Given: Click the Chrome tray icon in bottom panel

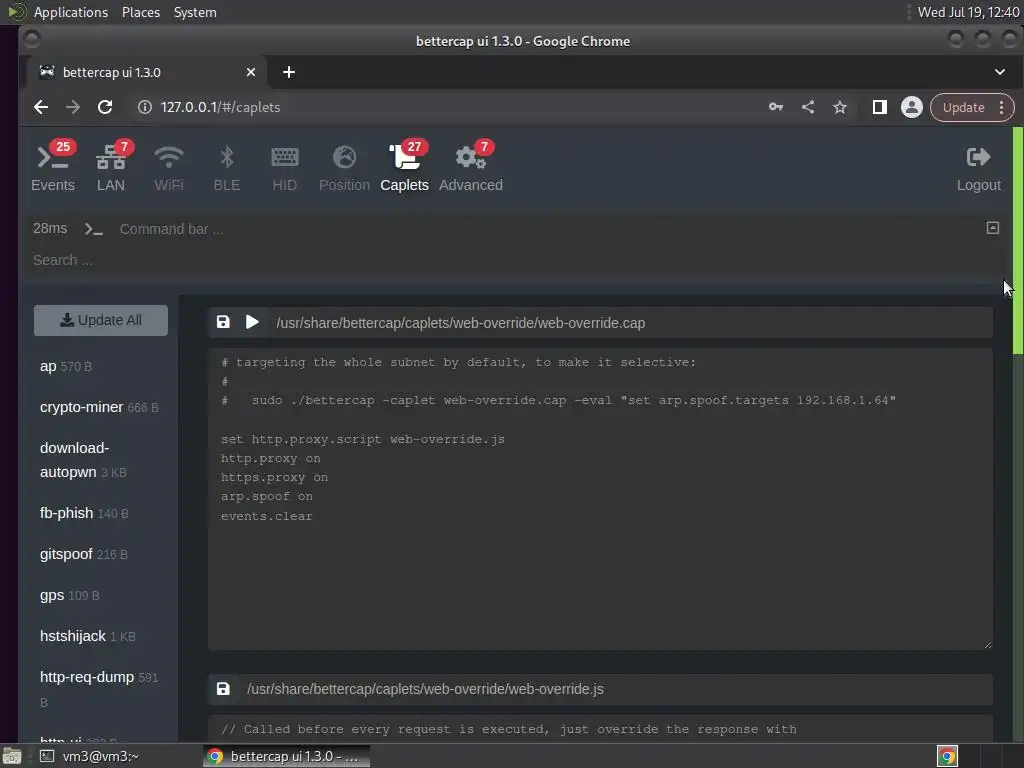Looking at the screenshot, I should click(947, 756).
